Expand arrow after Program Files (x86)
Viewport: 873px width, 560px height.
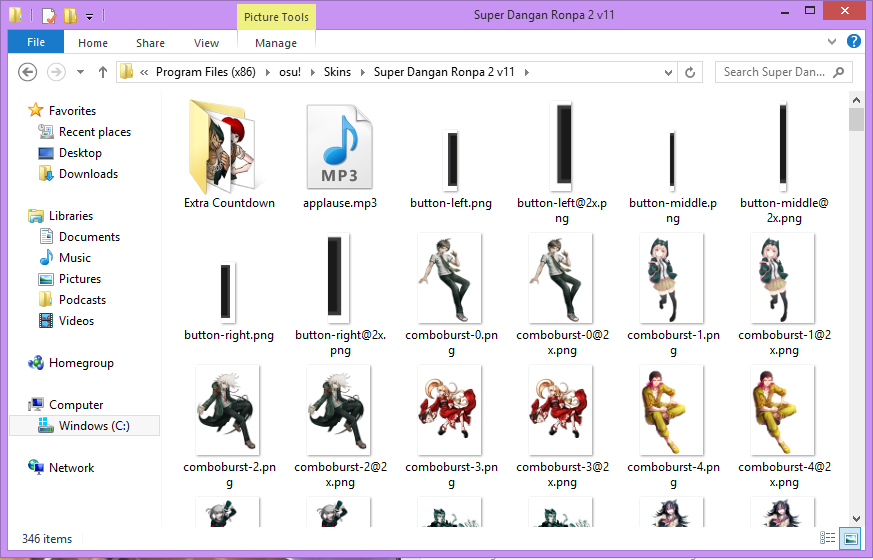tap(268, 72)
